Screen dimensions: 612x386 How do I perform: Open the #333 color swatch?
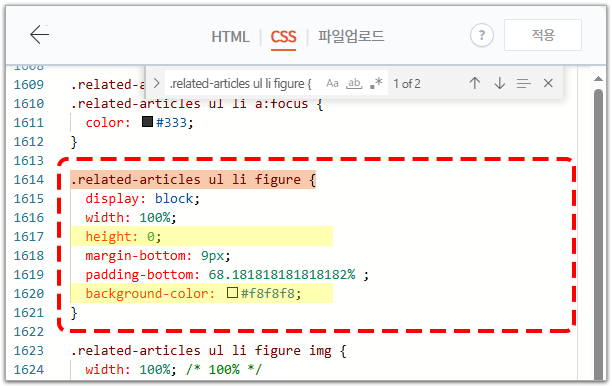[147, 122]
